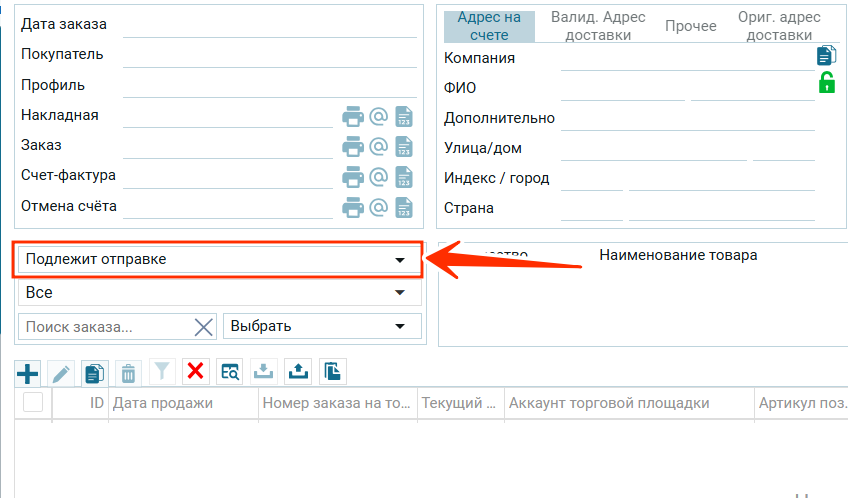The width and height of the screenshot is (848, 498).
Task: Expand the Все filter dropdown
Action: click(x=217, y=293)
